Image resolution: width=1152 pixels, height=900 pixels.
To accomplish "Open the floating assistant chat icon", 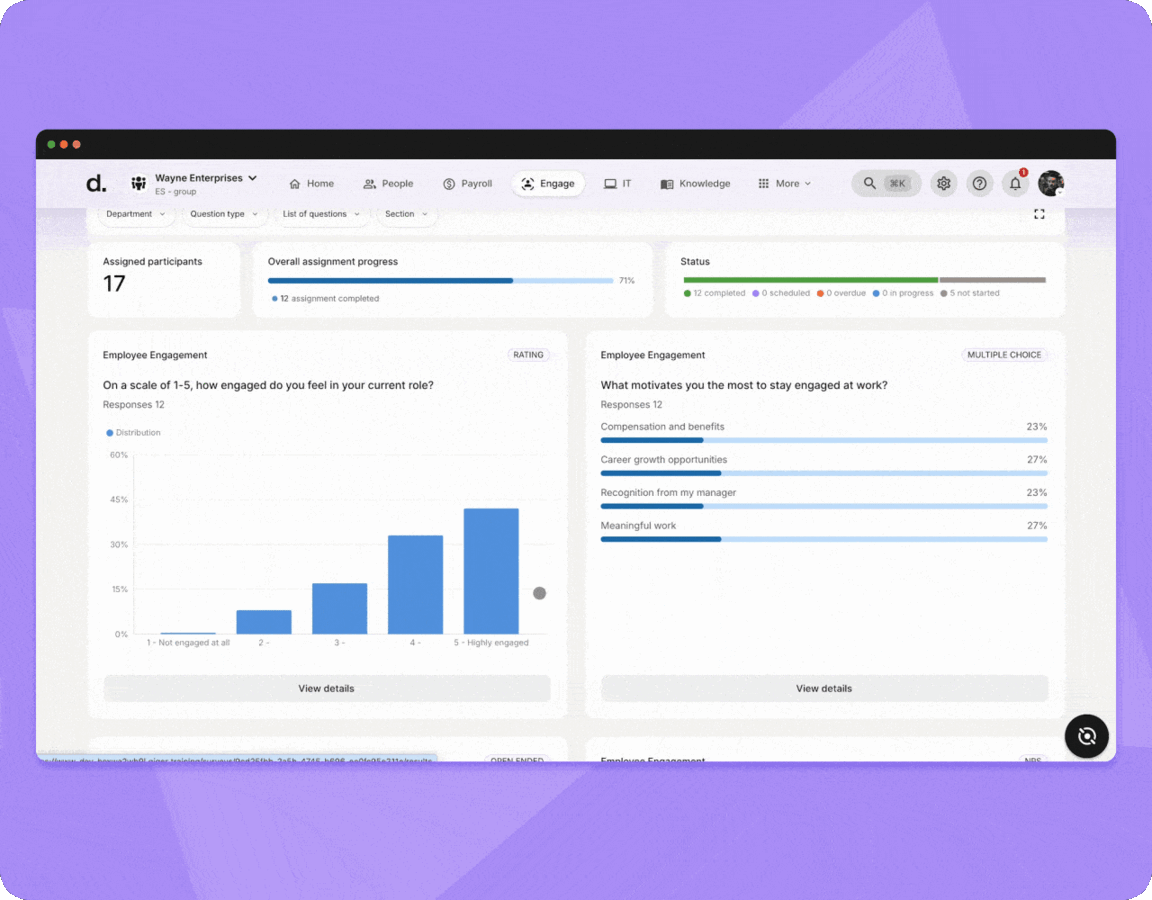I will 1087,735.
